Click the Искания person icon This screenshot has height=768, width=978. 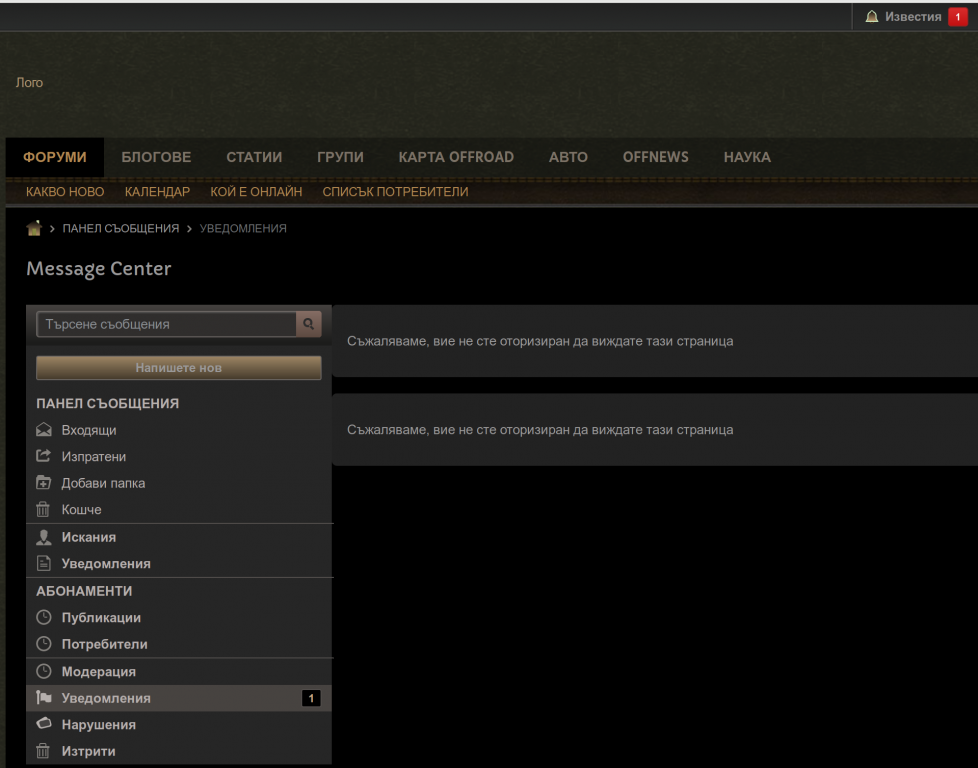pos(44,537)
